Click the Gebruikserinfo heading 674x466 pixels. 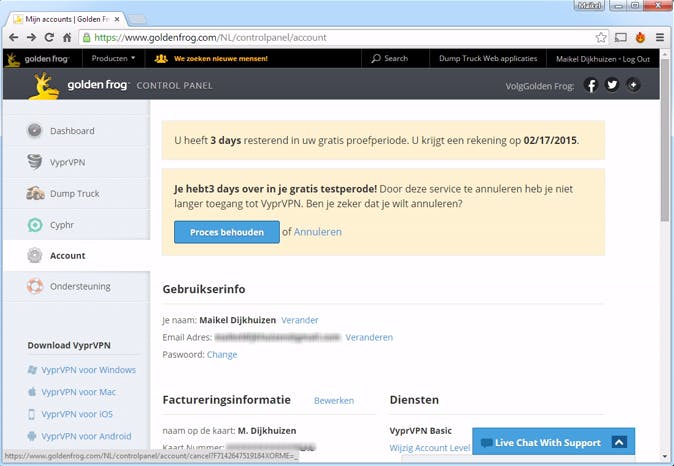(x=204, y=289)
